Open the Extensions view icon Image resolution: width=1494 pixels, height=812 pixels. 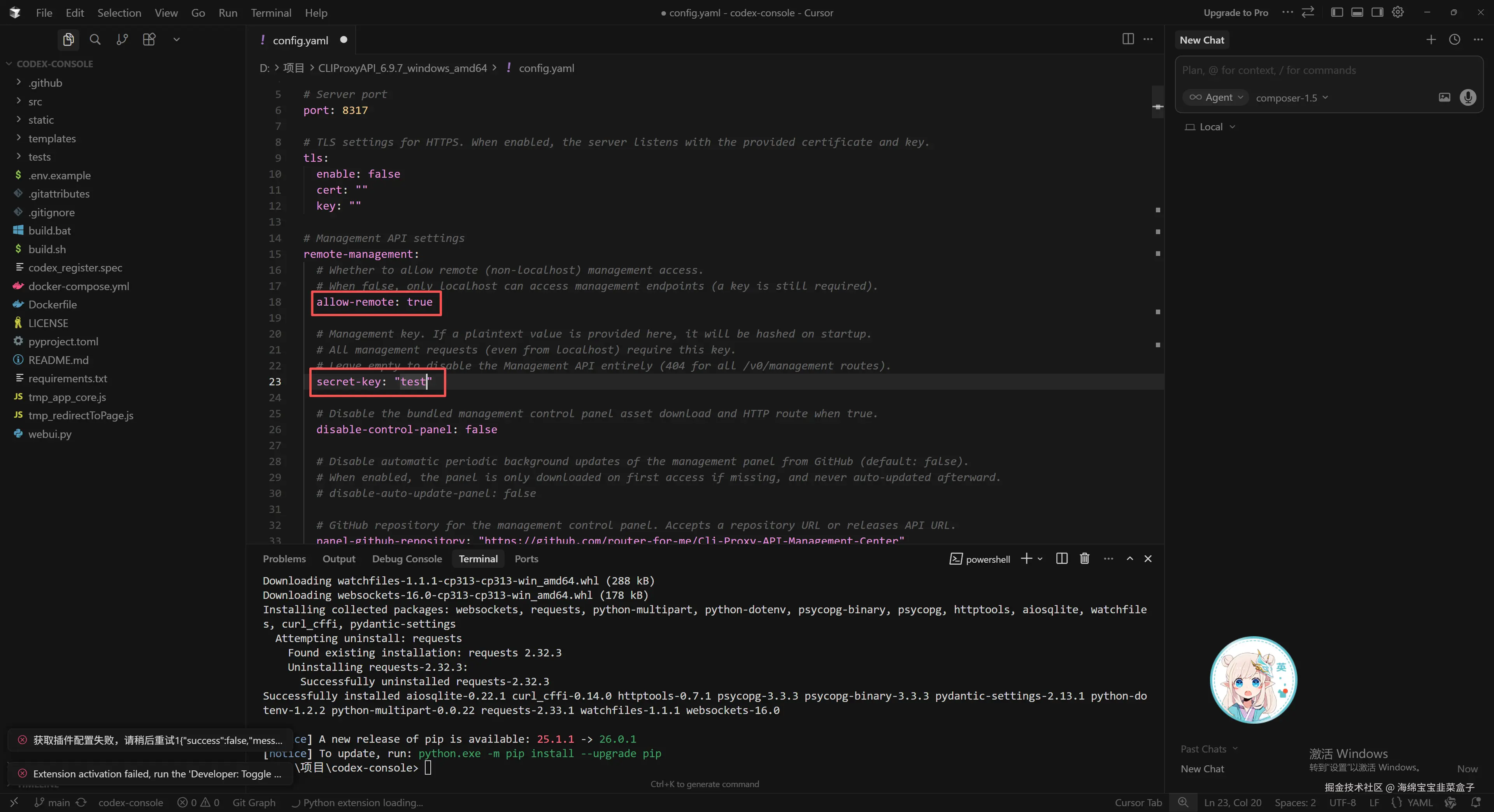click(149, 39)
